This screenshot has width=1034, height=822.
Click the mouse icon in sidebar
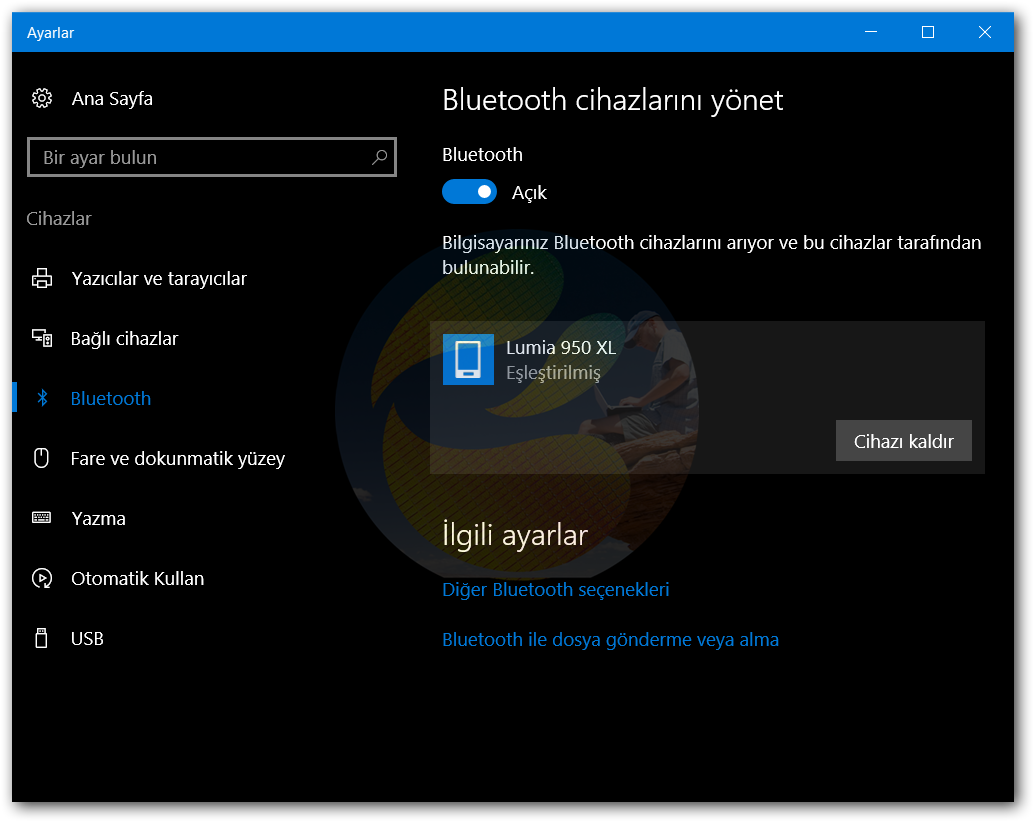pos(42,458)
